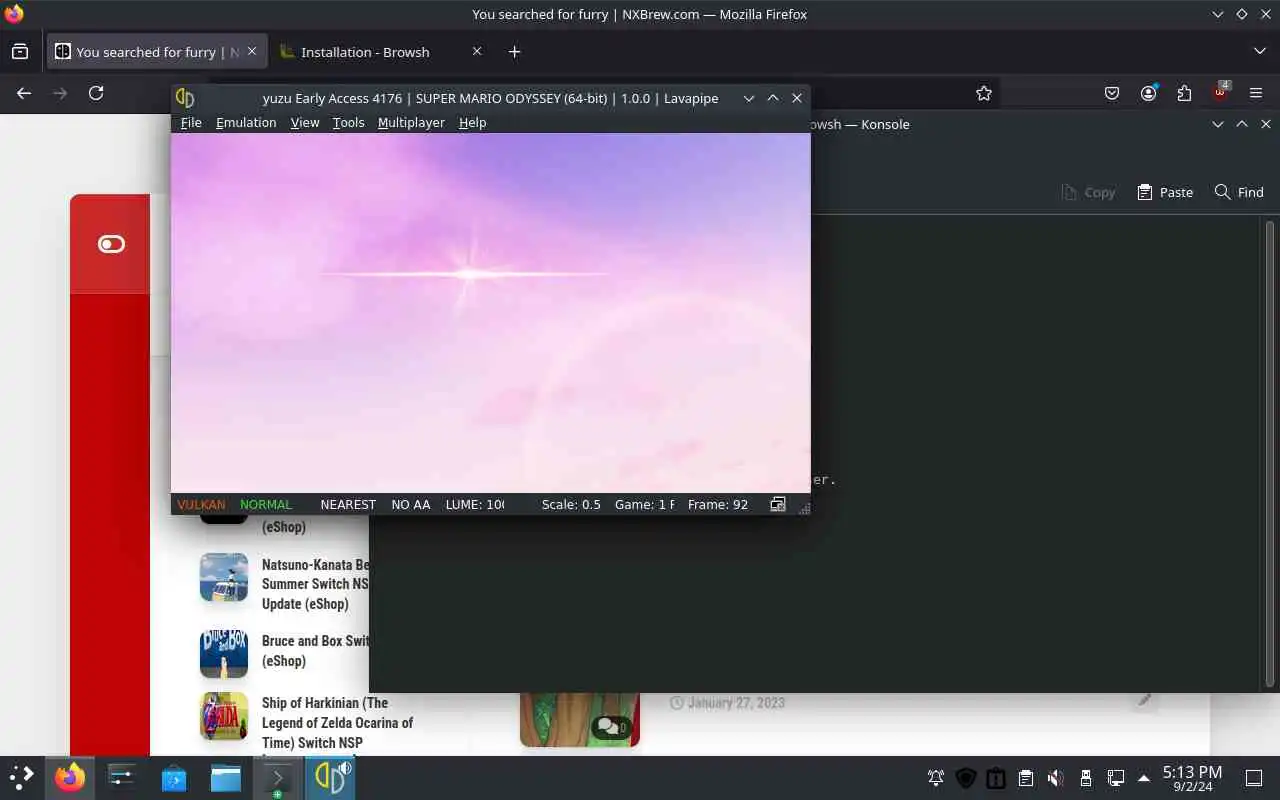Click the show desktop button

coord(1254,778)
